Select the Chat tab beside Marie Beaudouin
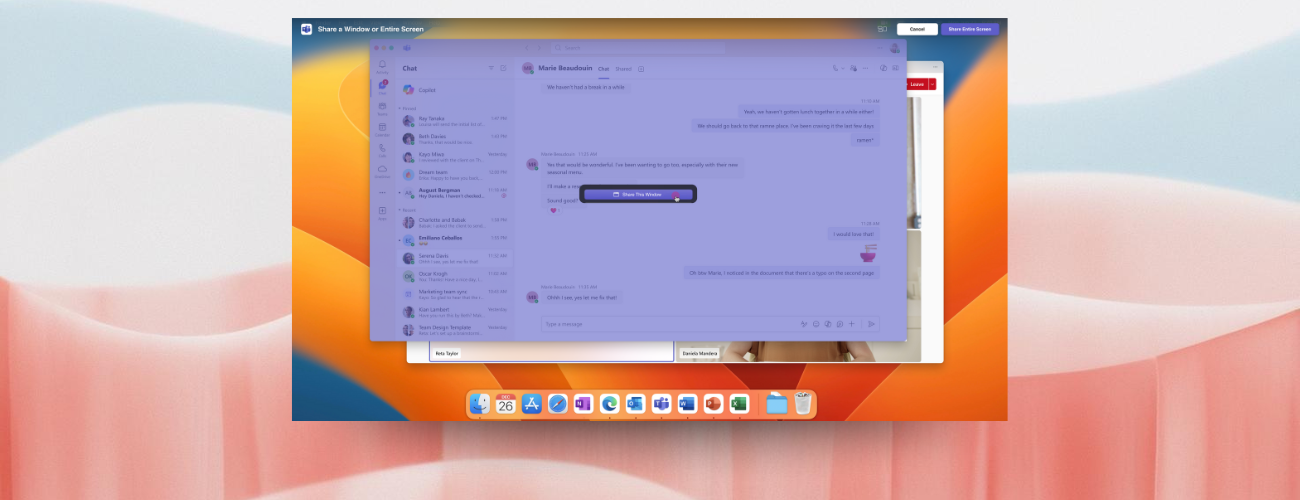 click(604, 69)
